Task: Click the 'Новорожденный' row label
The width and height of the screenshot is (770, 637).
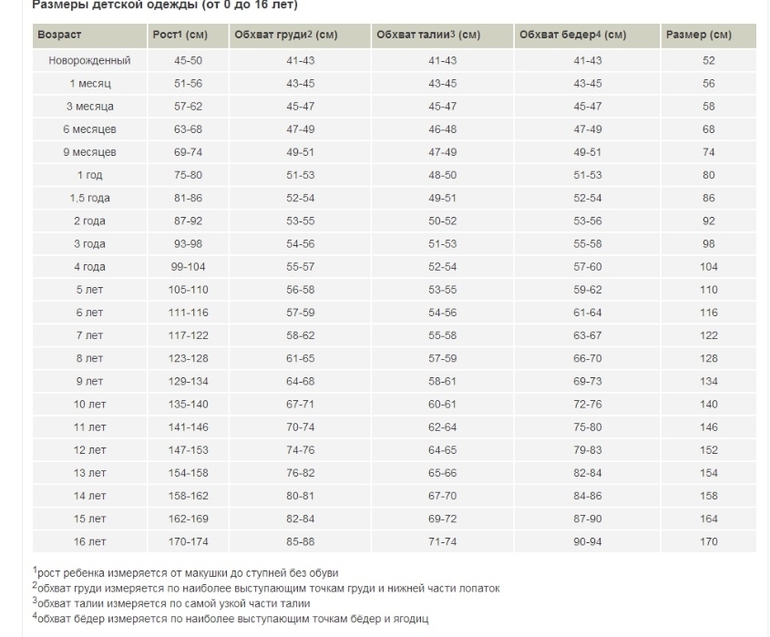Action: 89,61
